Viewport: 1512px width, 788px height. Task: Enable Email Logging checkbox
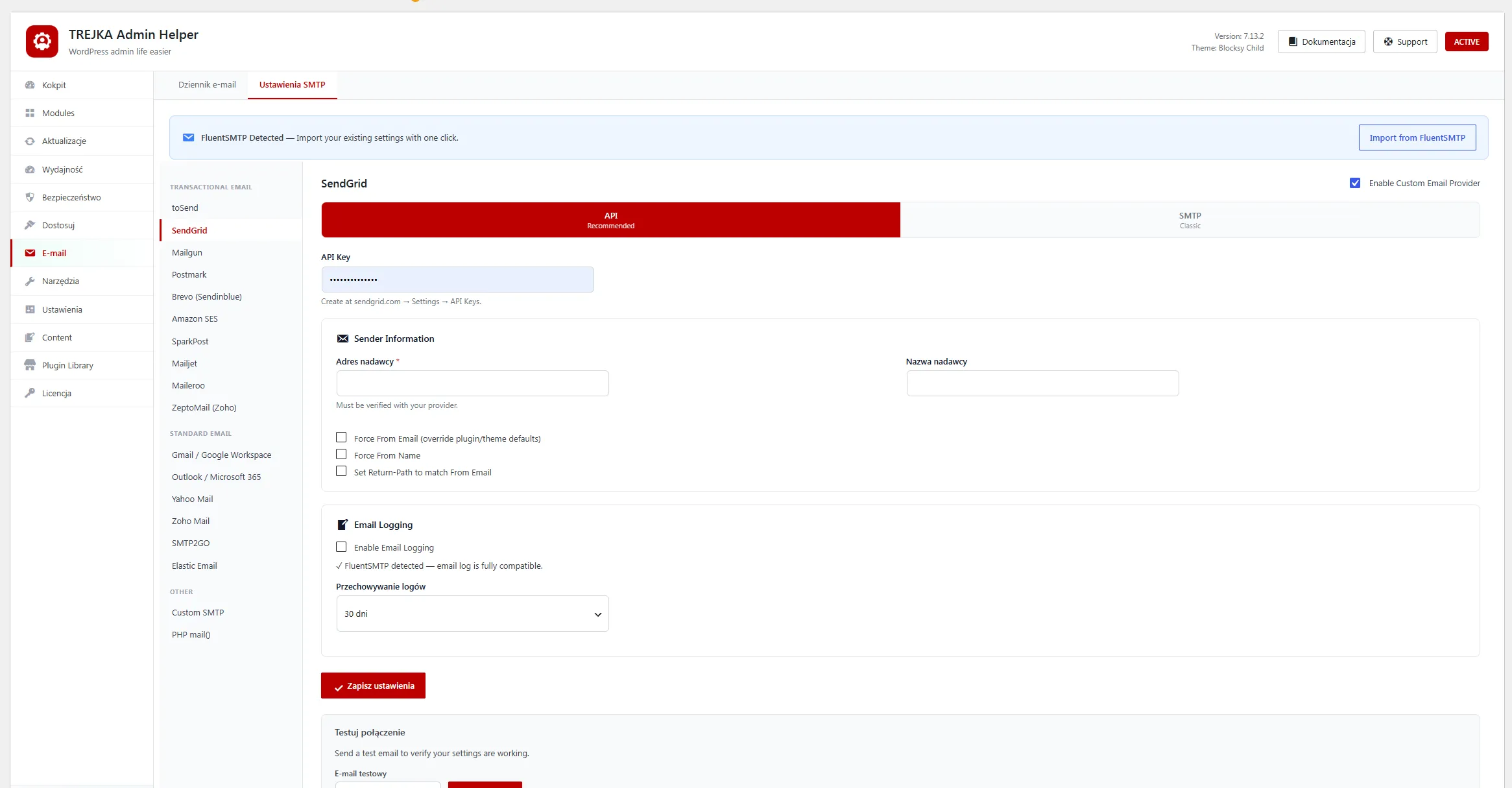coord(341,547)
